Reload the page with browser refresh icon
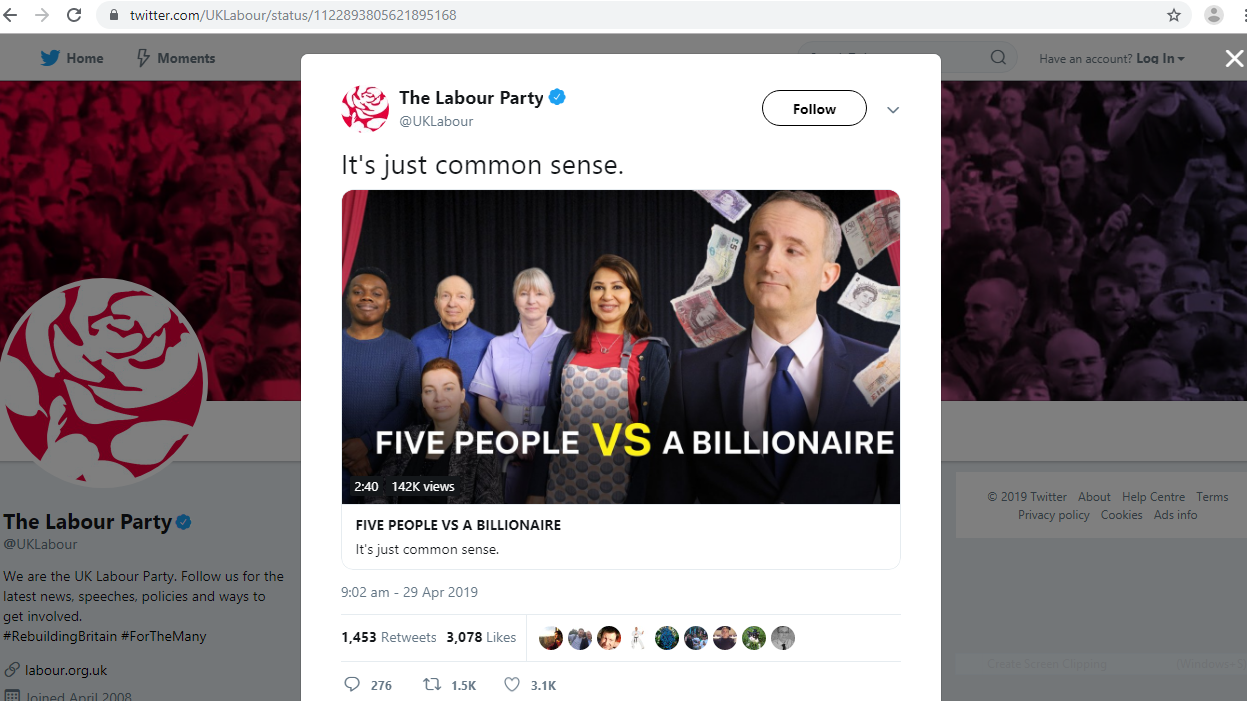 click(x=74, y=15)
